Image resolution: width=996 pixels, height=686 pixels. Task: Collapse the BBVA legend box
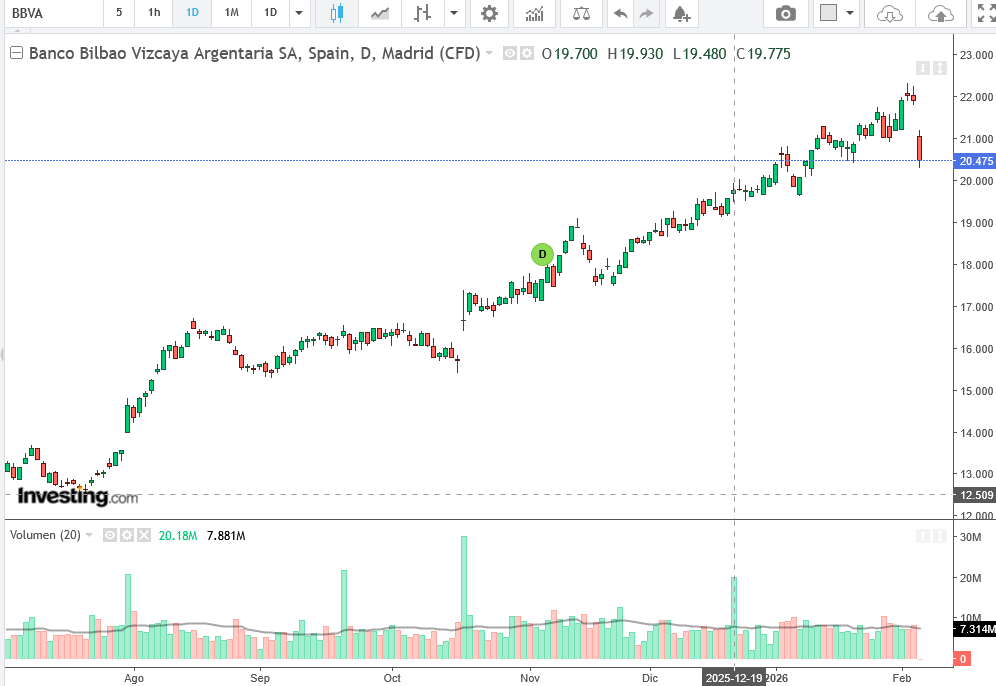pos(16,54)
